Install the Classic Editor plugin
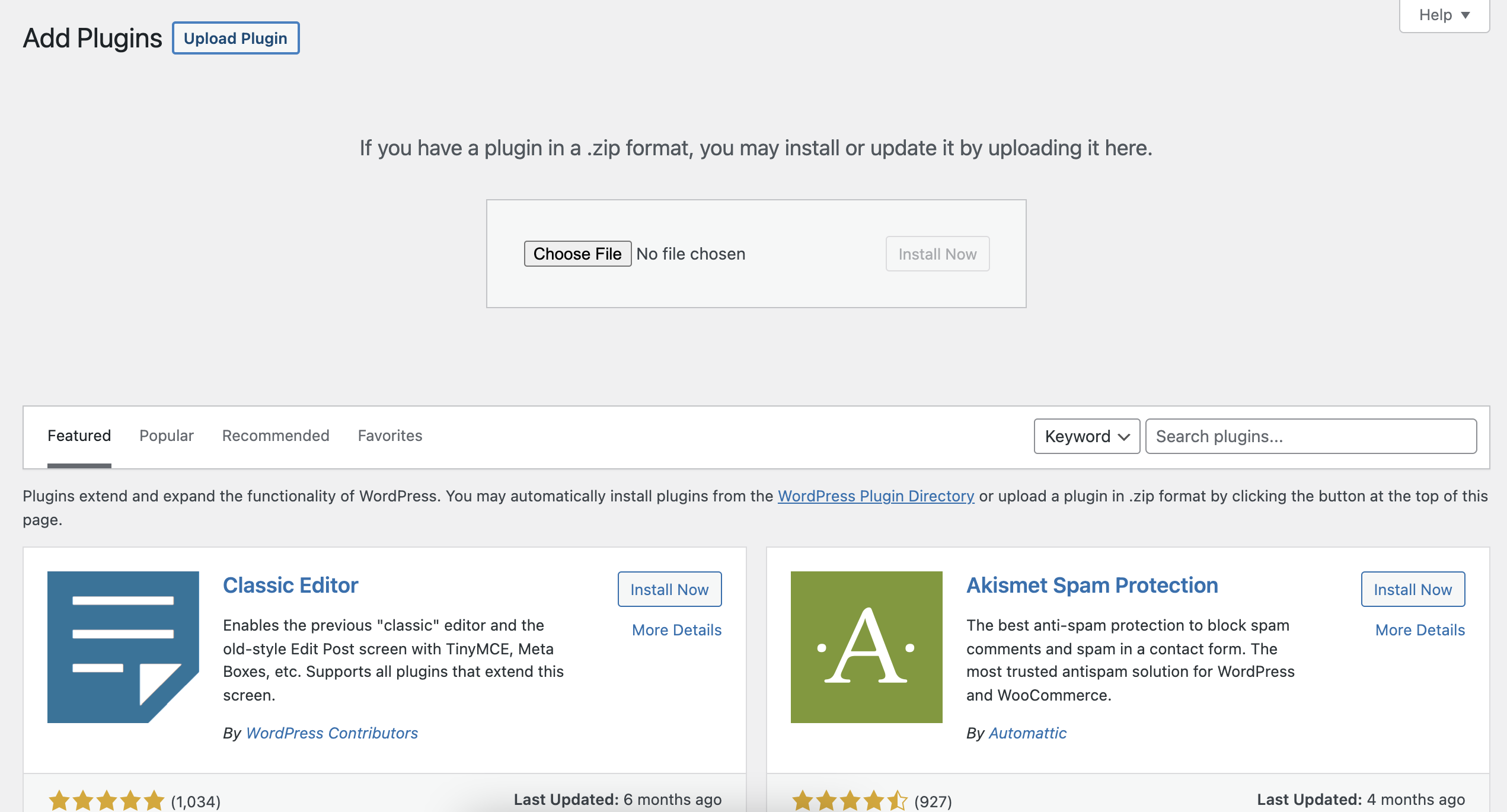This screenshot has width=1507, height=812. 669,589
